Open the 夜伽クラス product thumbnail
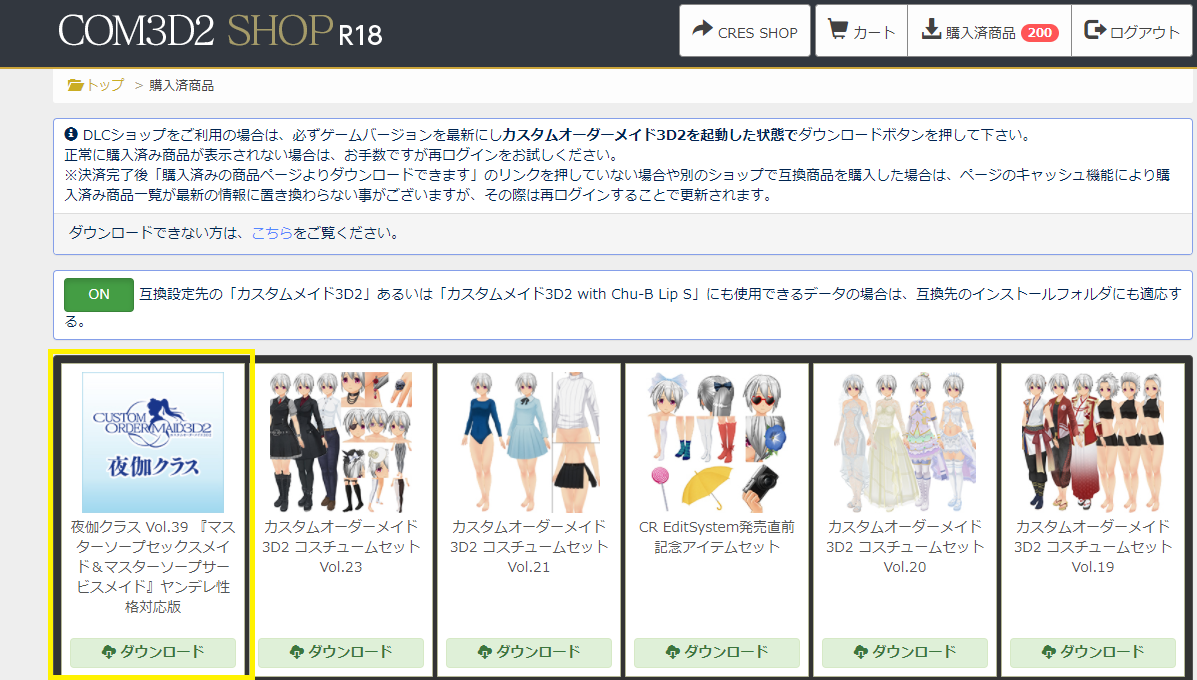Viewport: 1197px width, 680px height. [x=153, y=442]
